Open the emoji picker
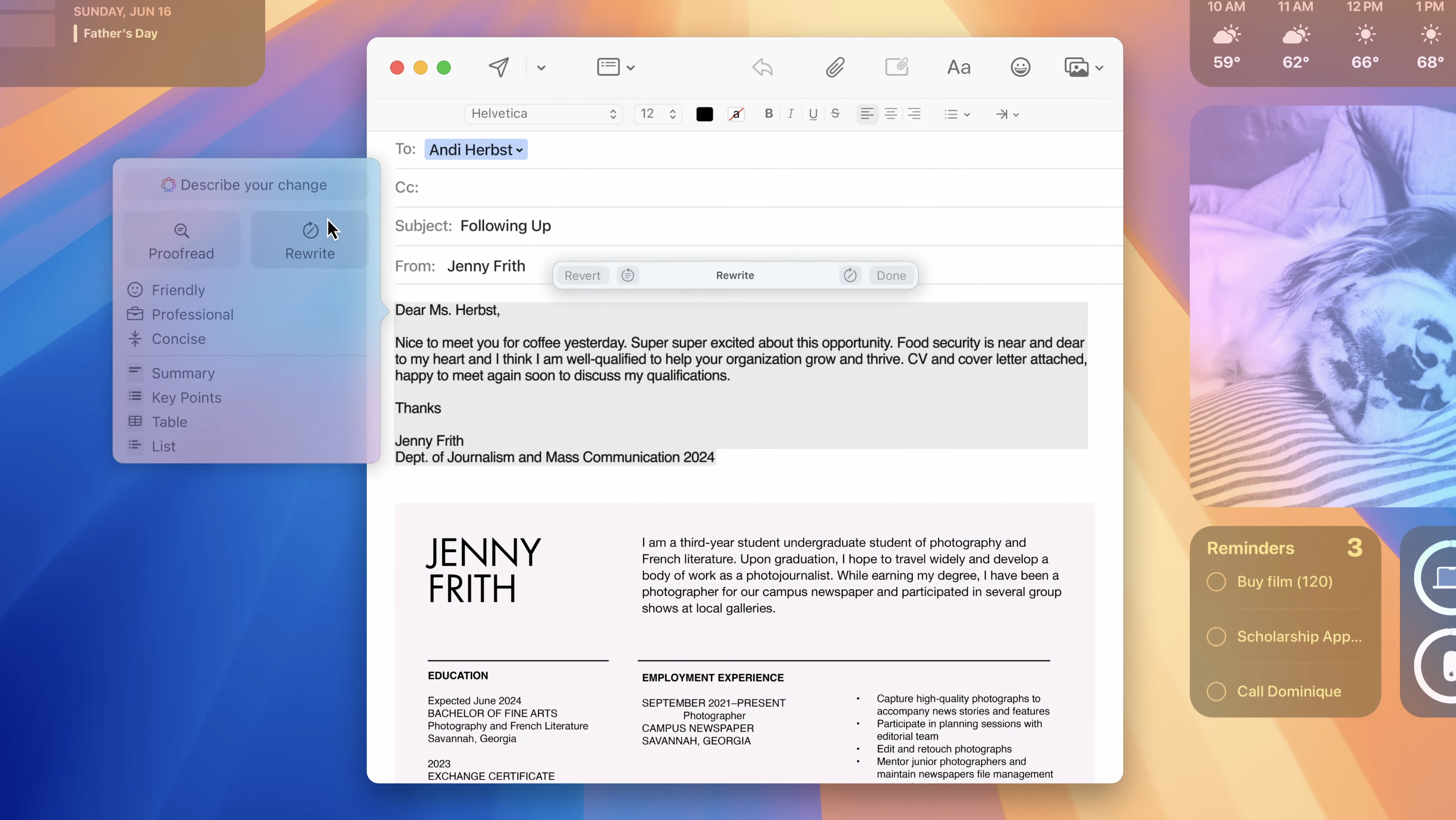 (1020, 67)
